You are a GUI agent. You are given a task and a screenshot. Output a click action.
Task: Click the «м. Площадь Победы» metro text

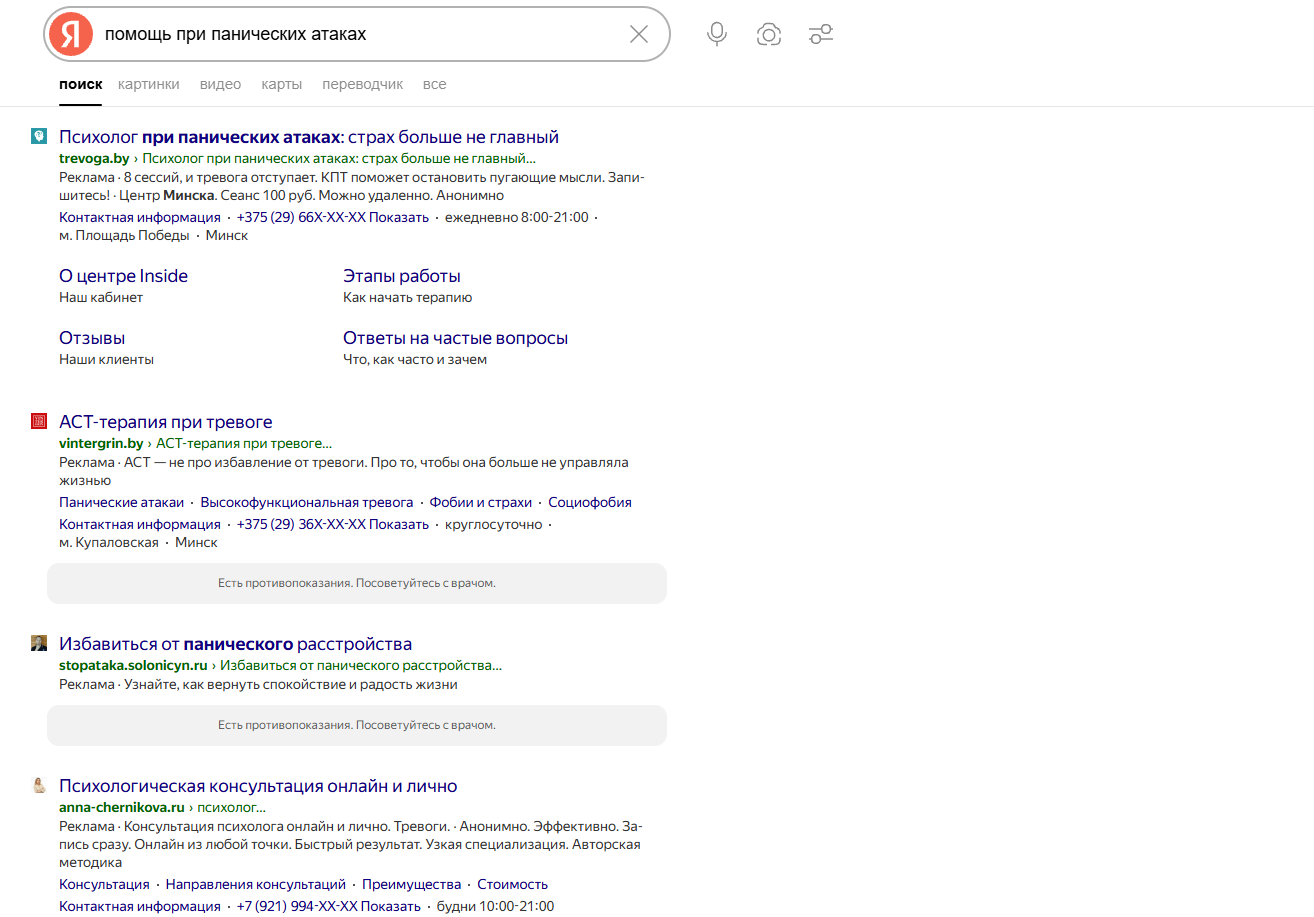[x=124, y=235]
